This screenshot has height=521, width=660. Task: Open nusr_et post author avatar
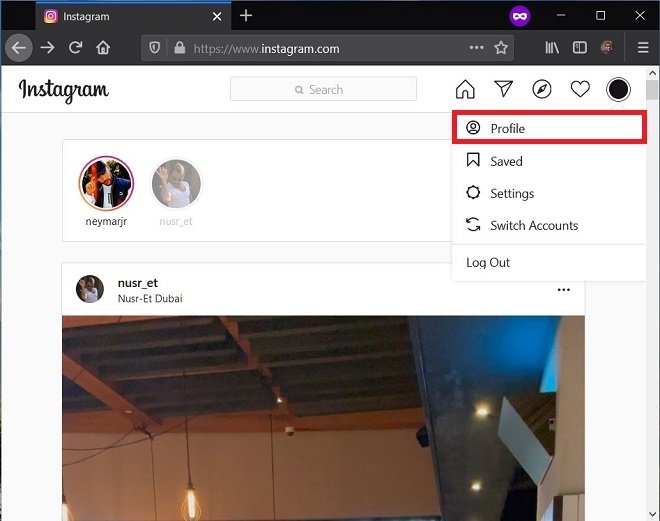[90, 289]
